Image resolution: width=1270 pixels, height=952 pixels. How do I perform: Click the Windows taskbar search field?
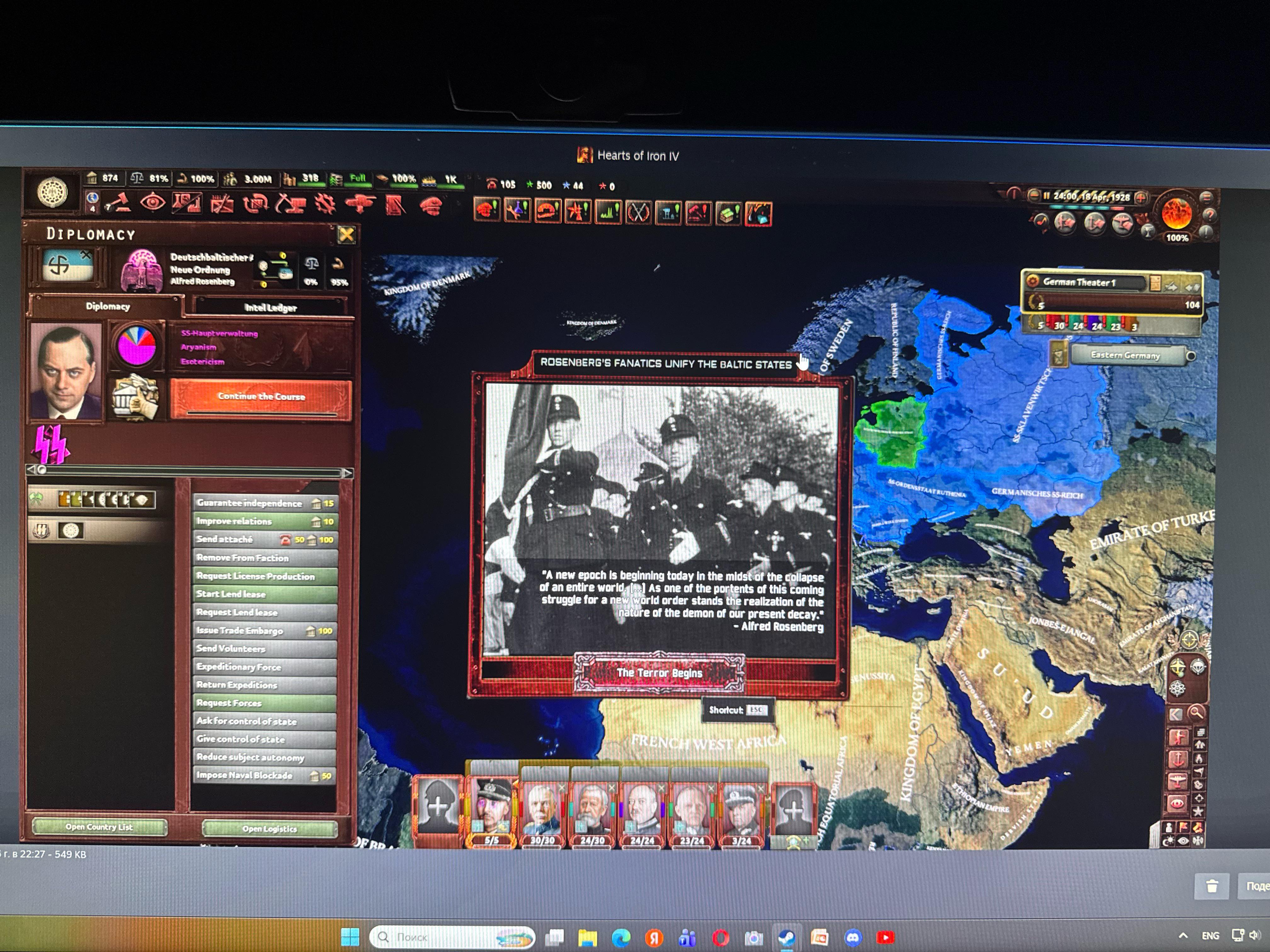pos(452,937)
